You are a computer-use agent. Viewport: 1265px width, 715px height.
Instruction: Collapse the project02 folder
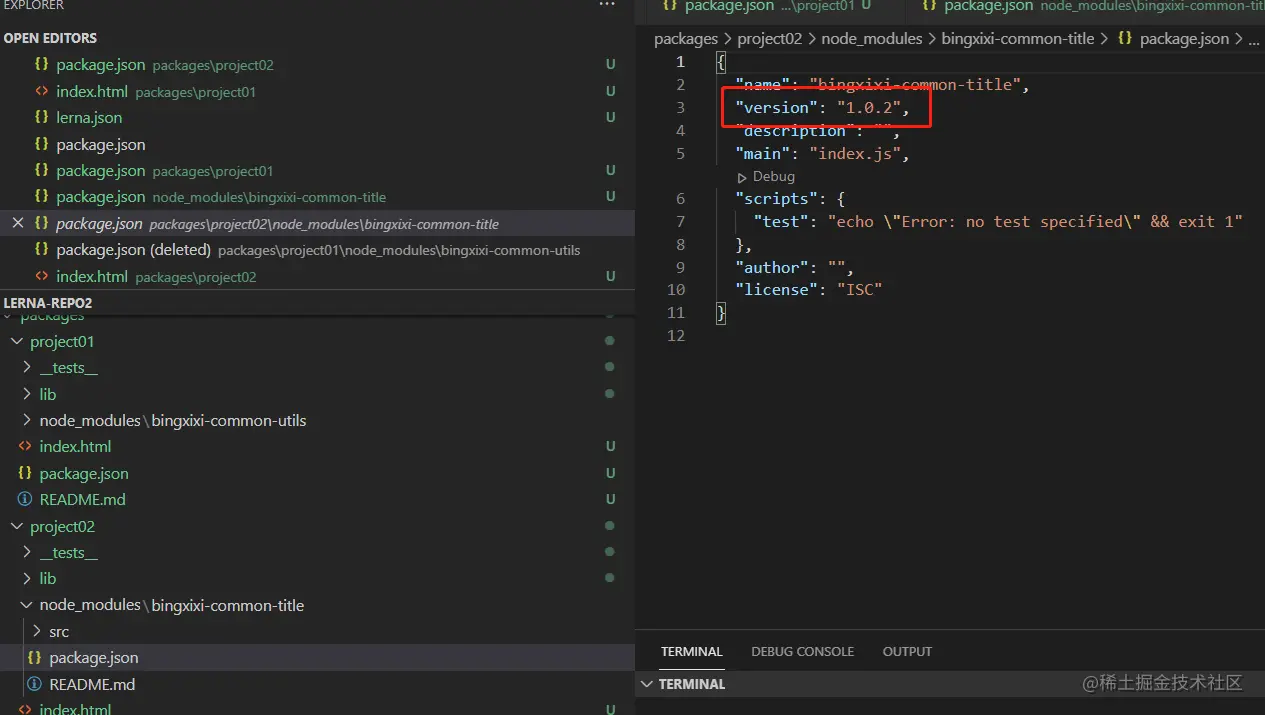(16, 527)
